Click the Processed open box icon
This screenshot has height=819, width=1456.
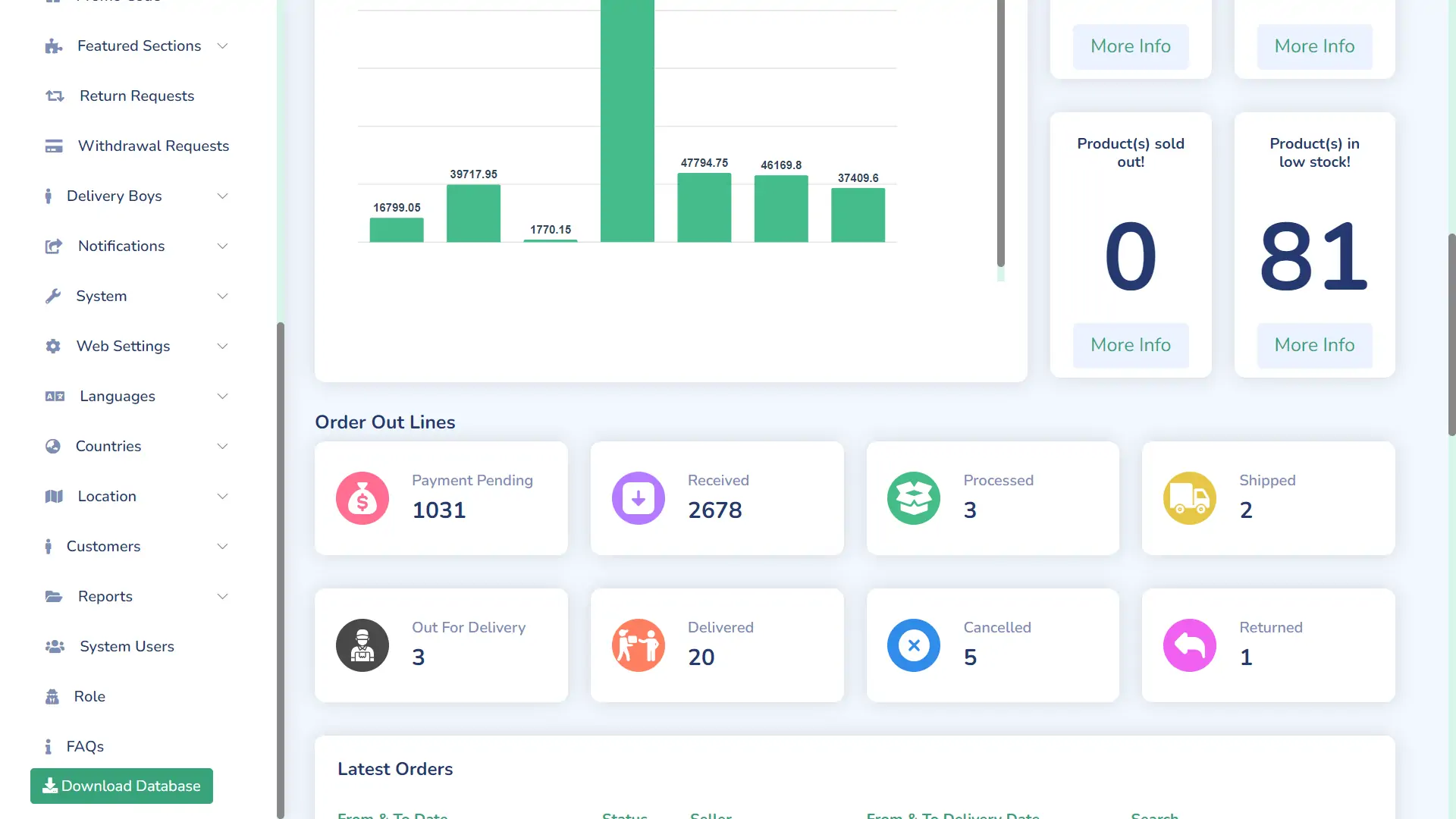914,498
